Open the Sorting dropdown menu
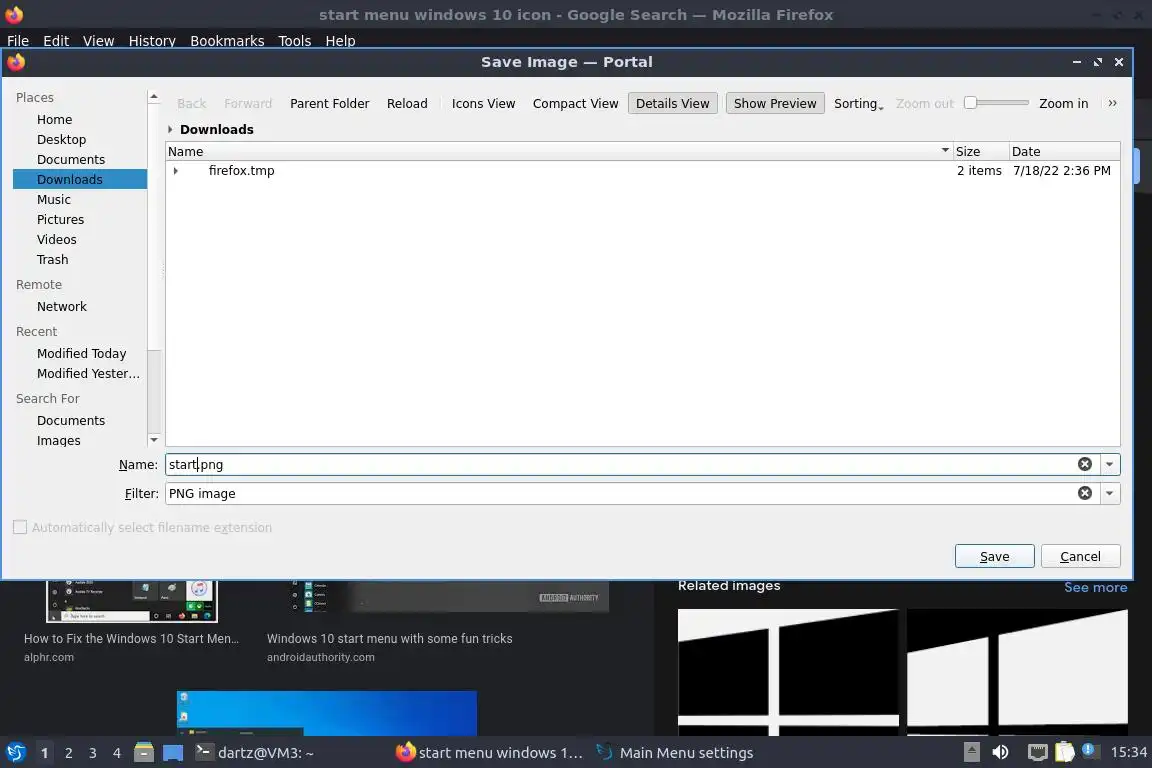The image size is (1152, 768). point(858,104)
